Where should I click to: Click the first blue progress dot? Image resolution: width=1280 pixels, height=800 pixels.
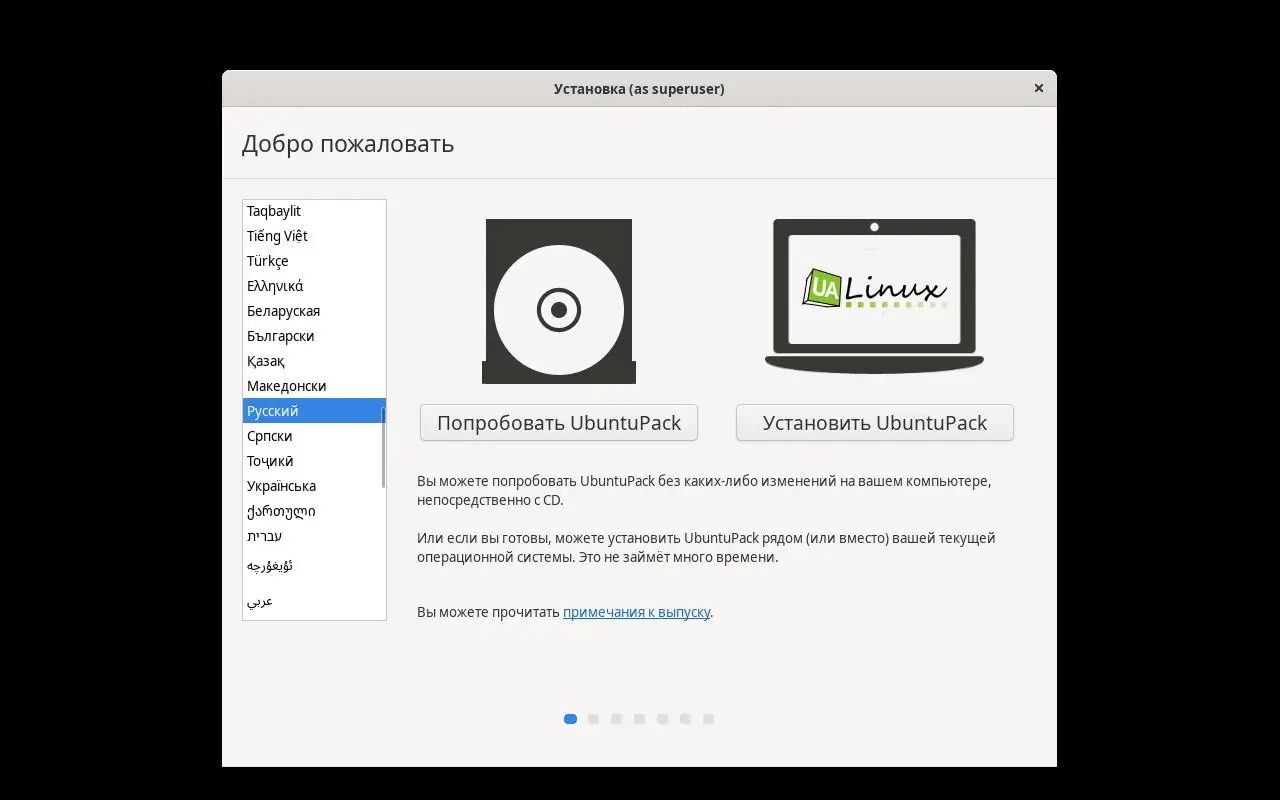[x=570, y=719]
